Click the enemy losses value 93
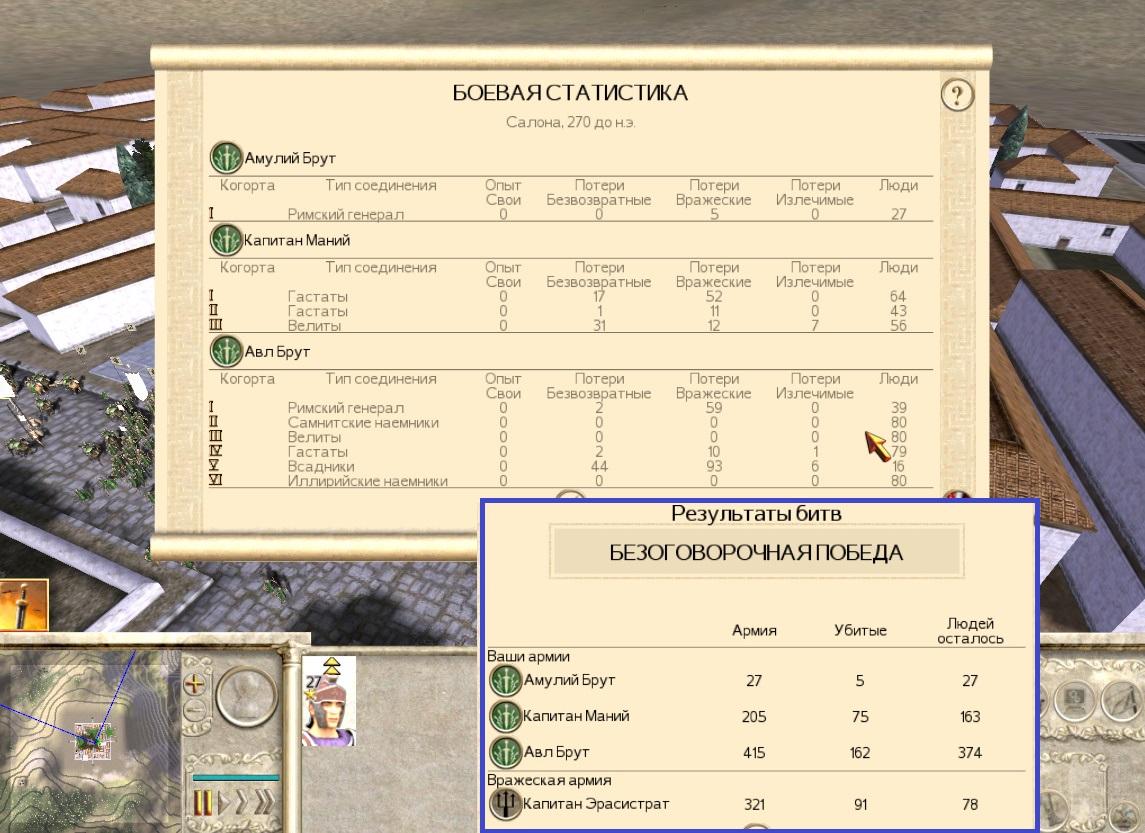Viewport: 1145px width, 833px height. [713, 467]
